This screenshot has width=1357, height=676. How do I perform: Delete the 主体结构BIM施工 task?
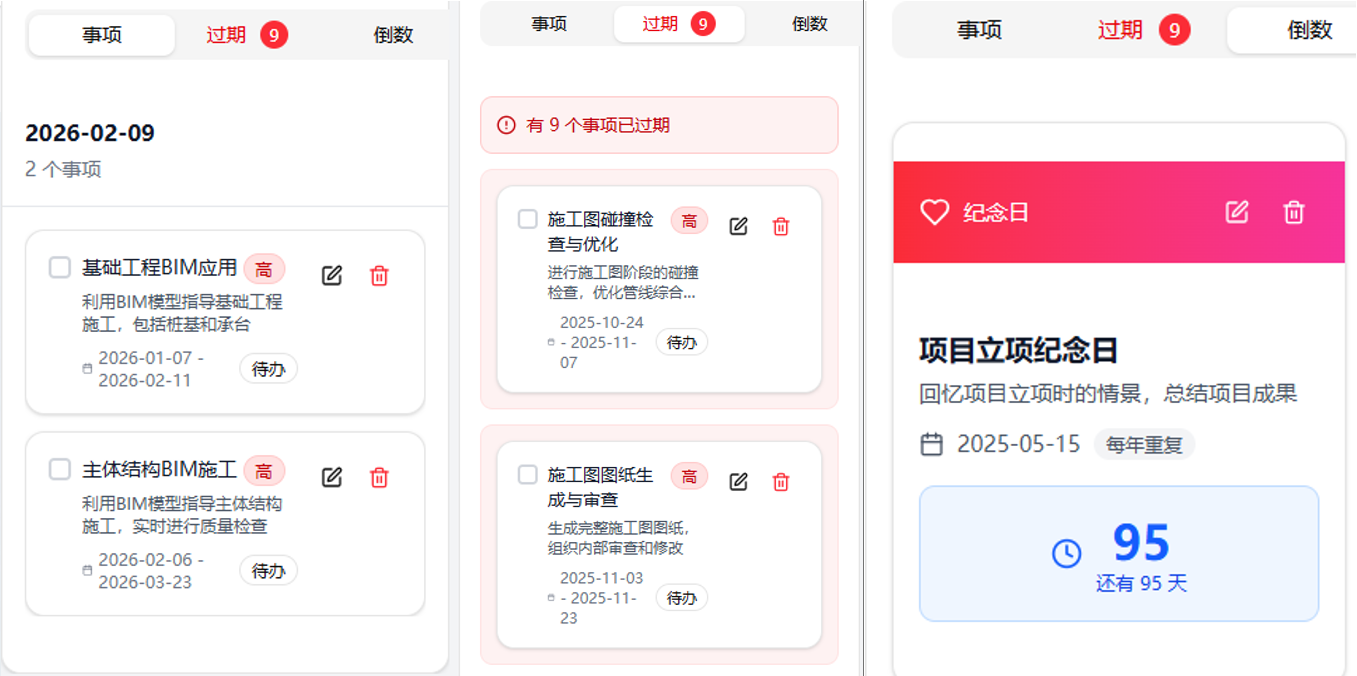point(379,478)
